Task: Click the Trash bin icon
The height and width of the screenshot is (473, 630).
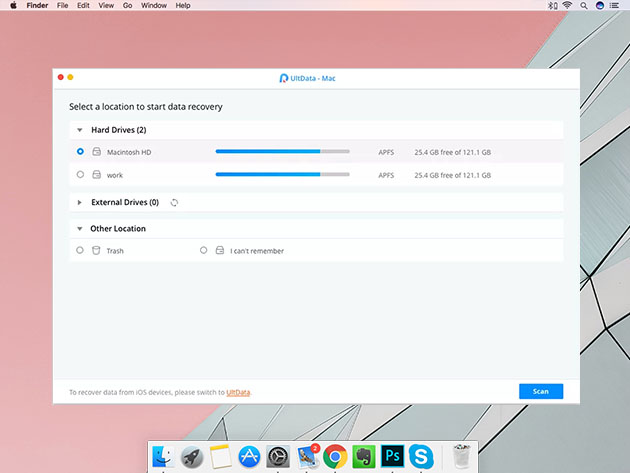Action: tap(96, 250)
